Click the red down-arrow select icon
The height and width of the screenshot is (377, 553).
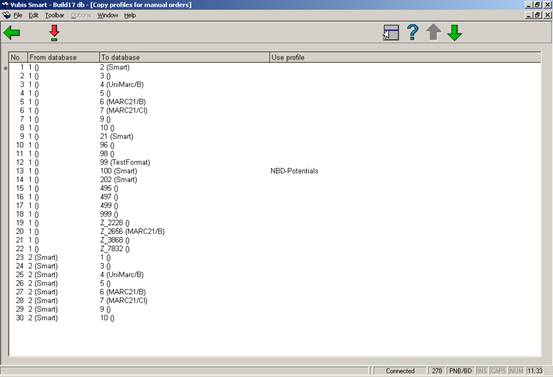click(x=54, y=33)
